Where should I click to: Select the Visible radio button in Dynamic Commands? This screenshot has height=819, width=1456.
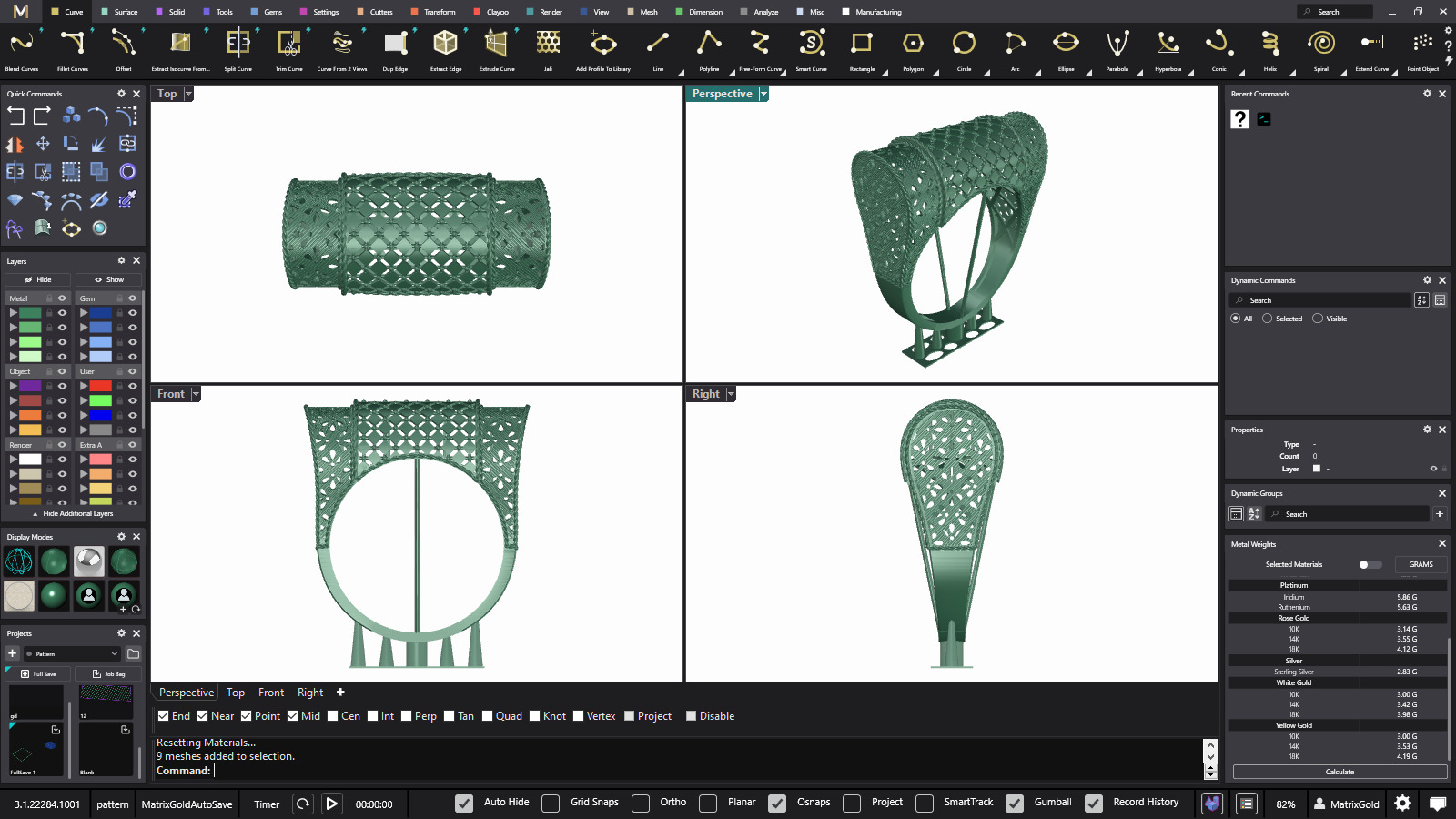[x=1318, y=318]
